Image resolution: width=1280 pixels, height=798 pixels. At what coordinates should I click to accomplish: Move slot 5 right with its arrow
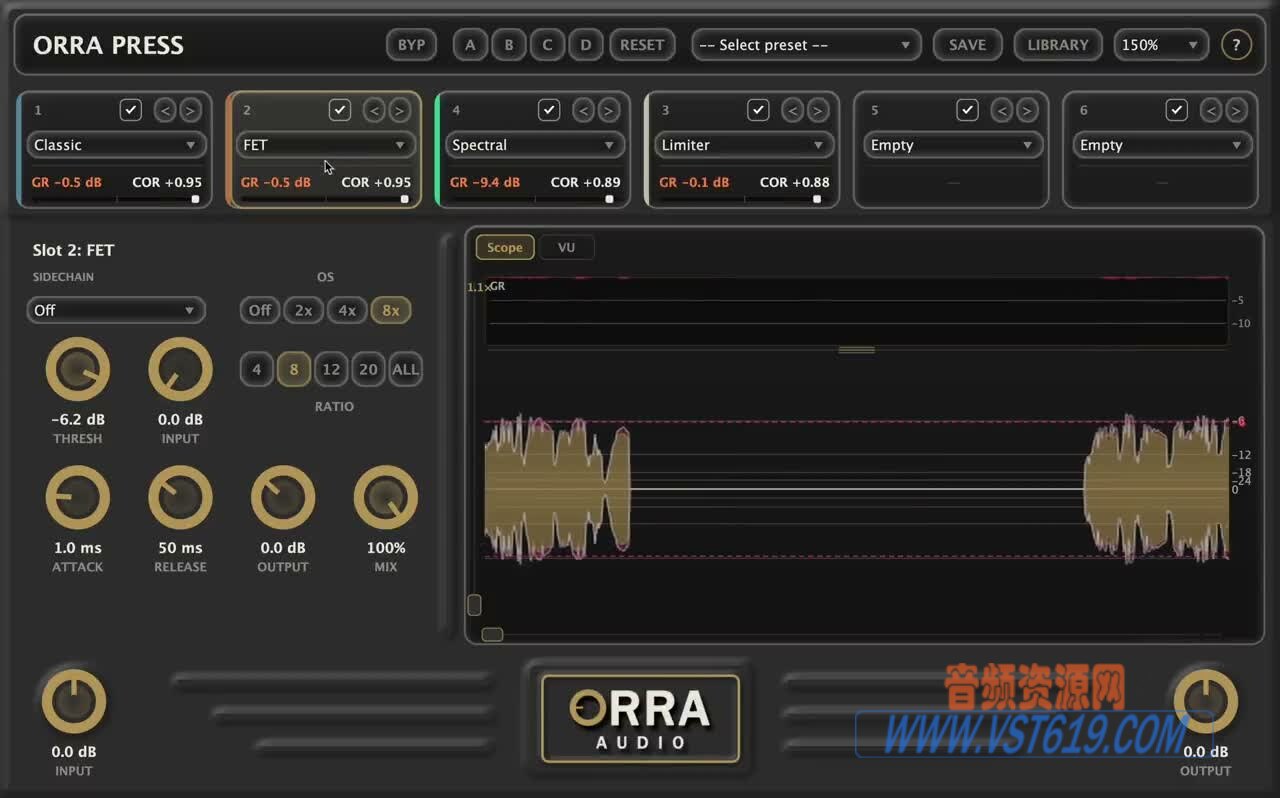coord(1026,110)
